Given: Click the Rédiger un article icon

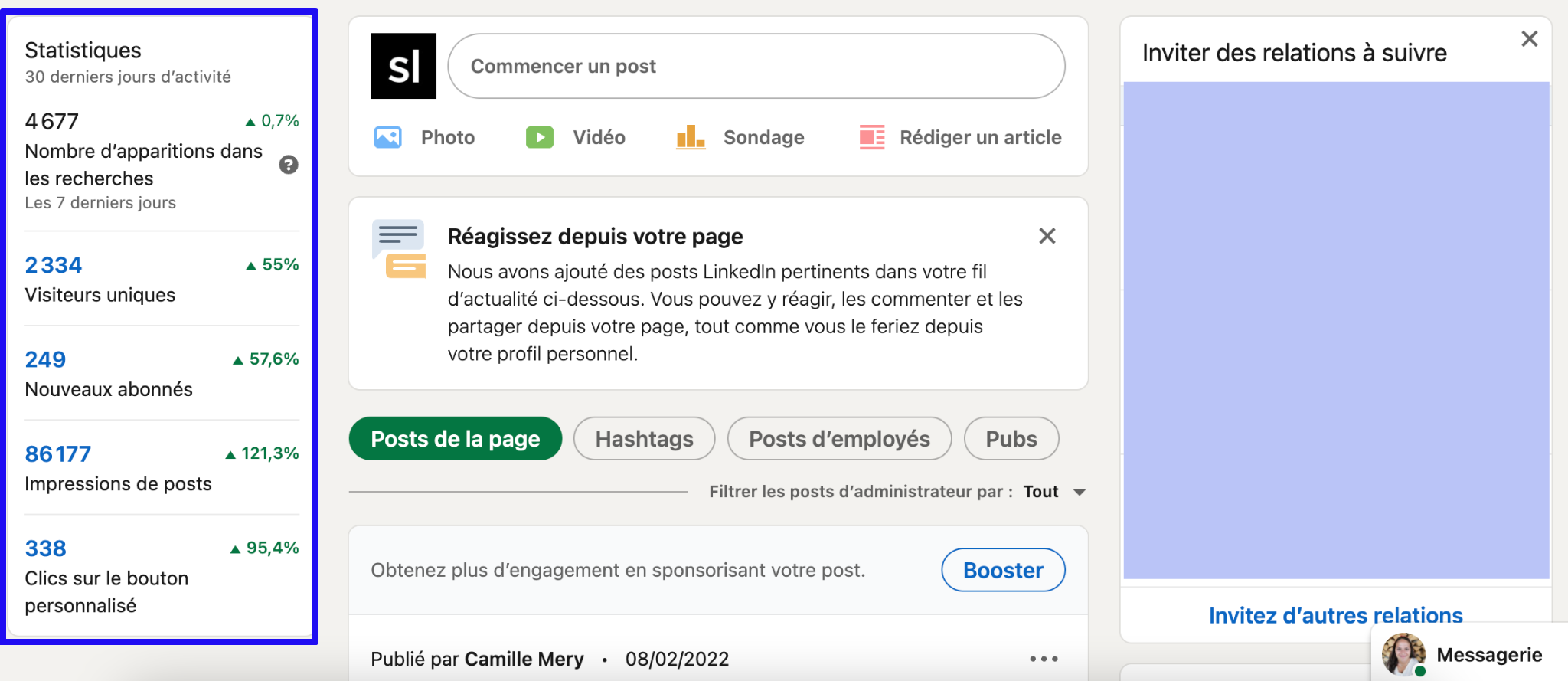Looking at the screenshot, I should click(872, 138).
